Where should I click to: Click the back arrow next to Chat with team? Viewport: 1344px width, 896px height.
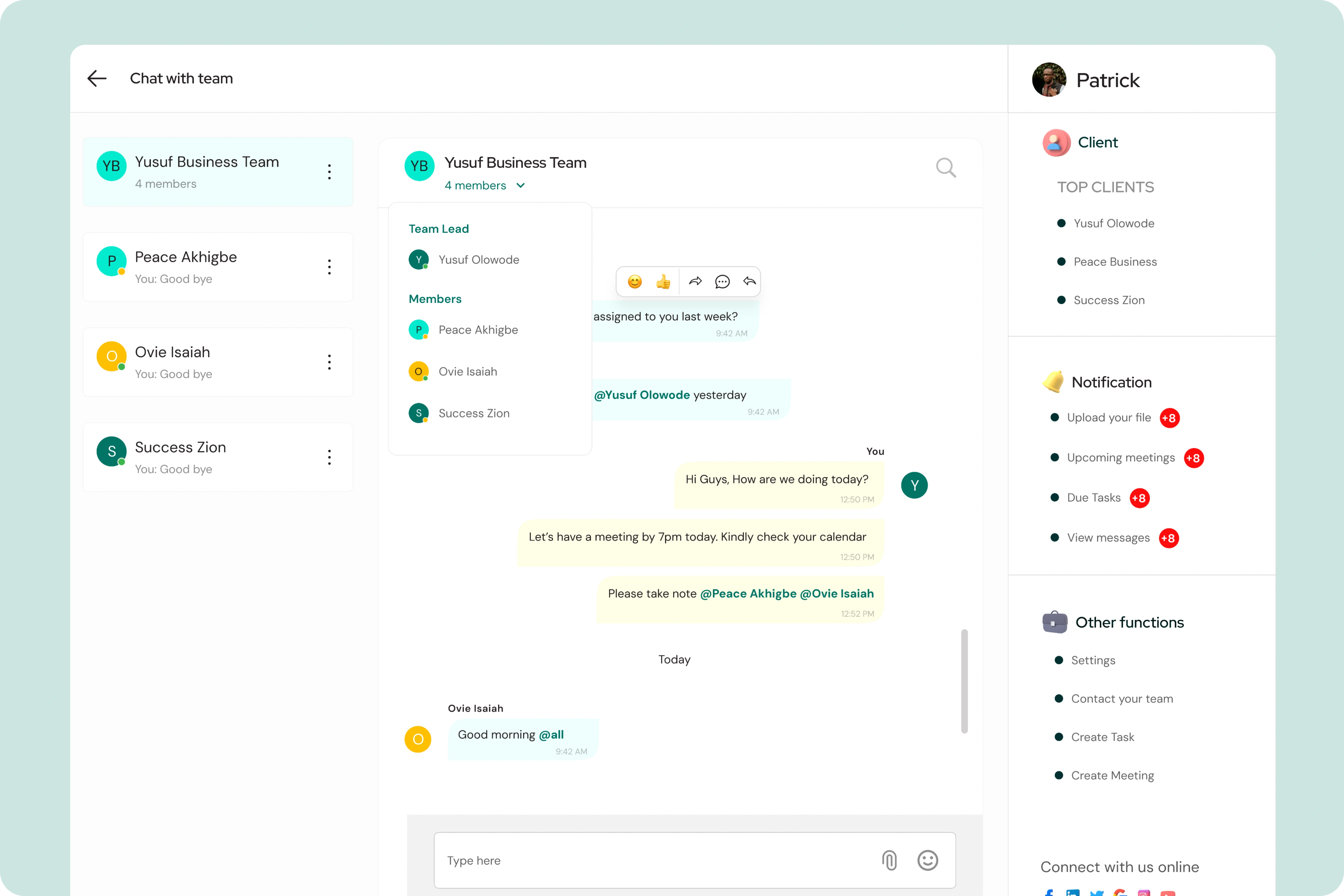[97, 78]
